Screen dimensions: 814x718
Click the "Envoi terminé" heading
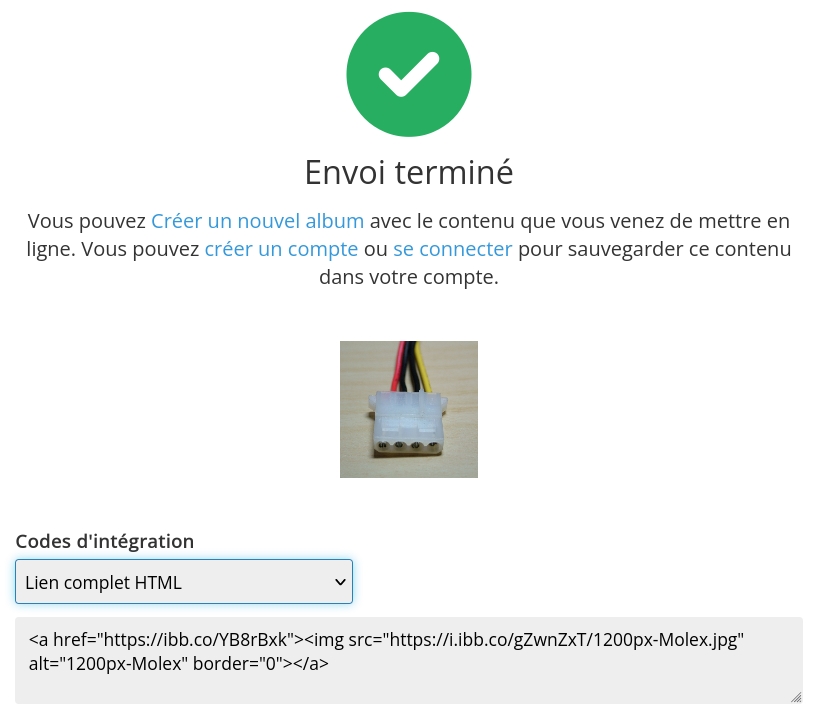[408, 172]
